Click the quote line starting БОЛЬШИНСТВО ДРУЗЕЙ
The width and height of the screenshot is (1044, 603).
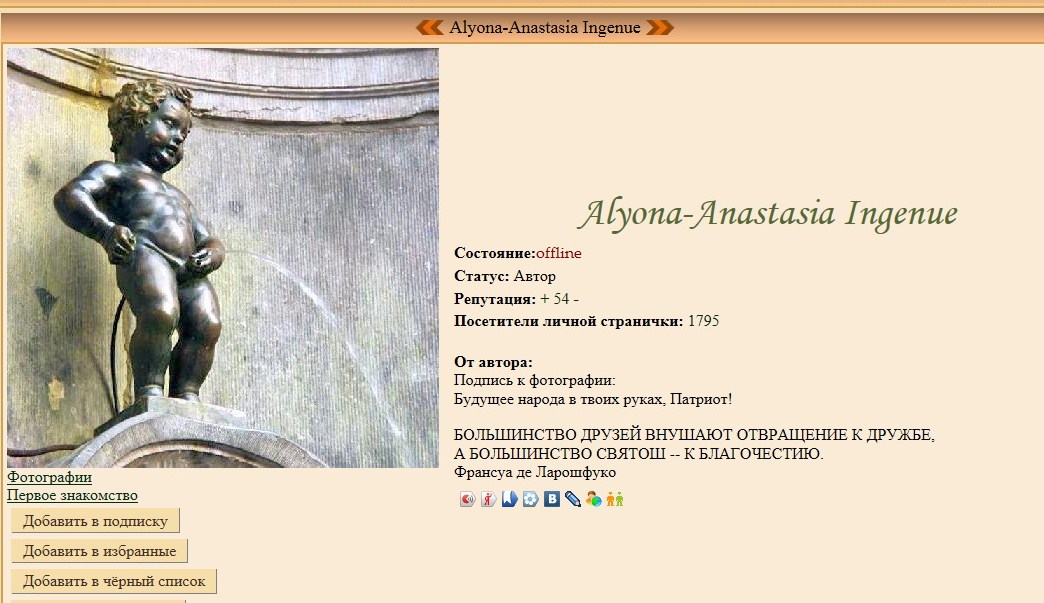pos(694,435)
